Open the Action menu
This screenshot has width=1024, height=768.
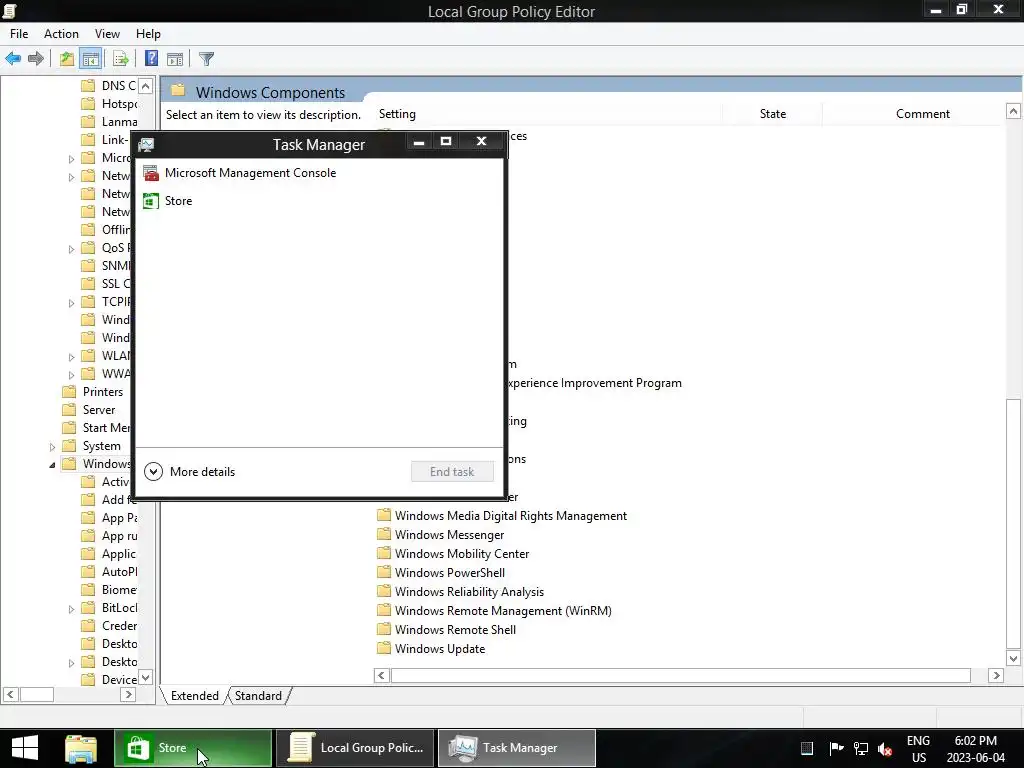tap(61, 34)
